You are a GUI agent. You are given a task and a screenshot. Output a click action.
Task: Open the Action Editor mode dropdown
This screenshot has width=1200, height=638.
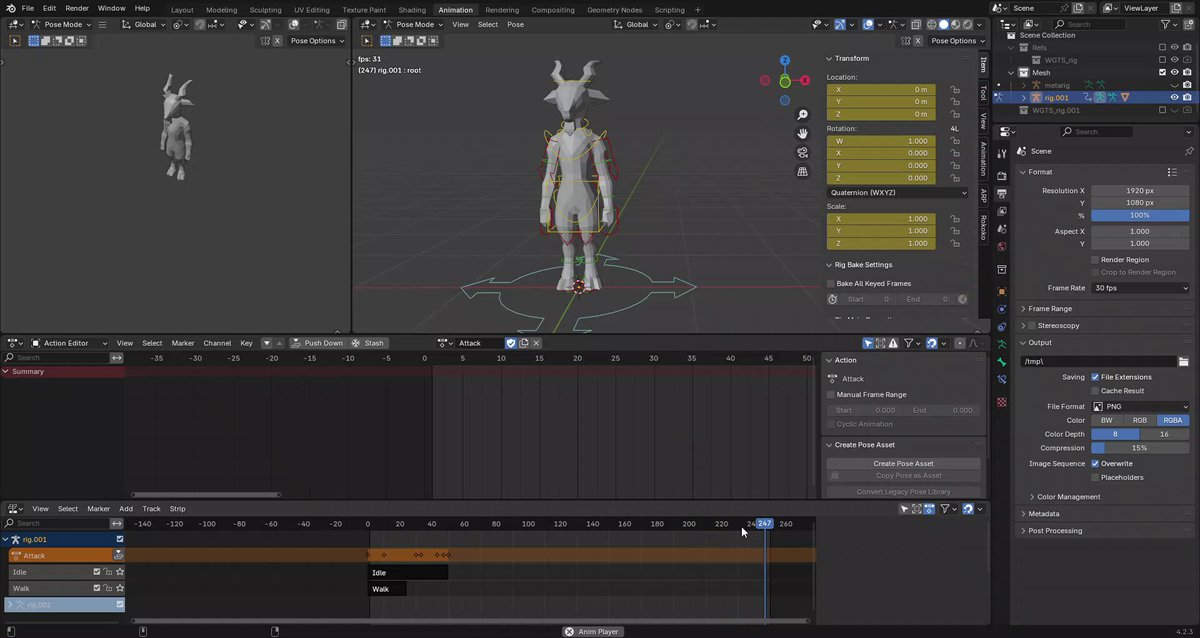click(70, 343)
